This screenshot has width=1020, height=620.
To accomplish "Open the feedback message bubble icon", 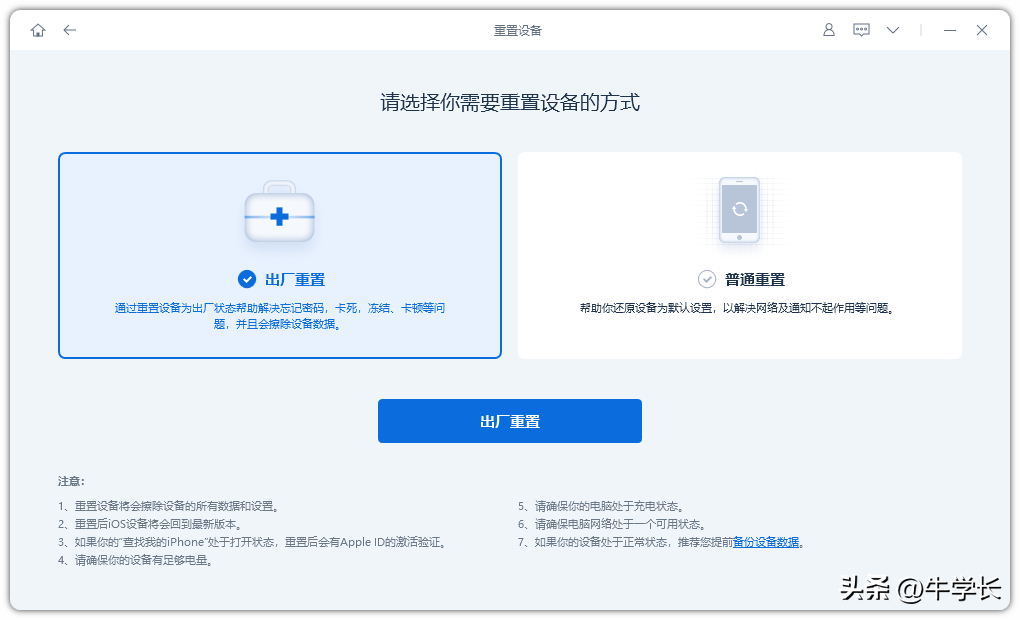I will pos(861,30).
